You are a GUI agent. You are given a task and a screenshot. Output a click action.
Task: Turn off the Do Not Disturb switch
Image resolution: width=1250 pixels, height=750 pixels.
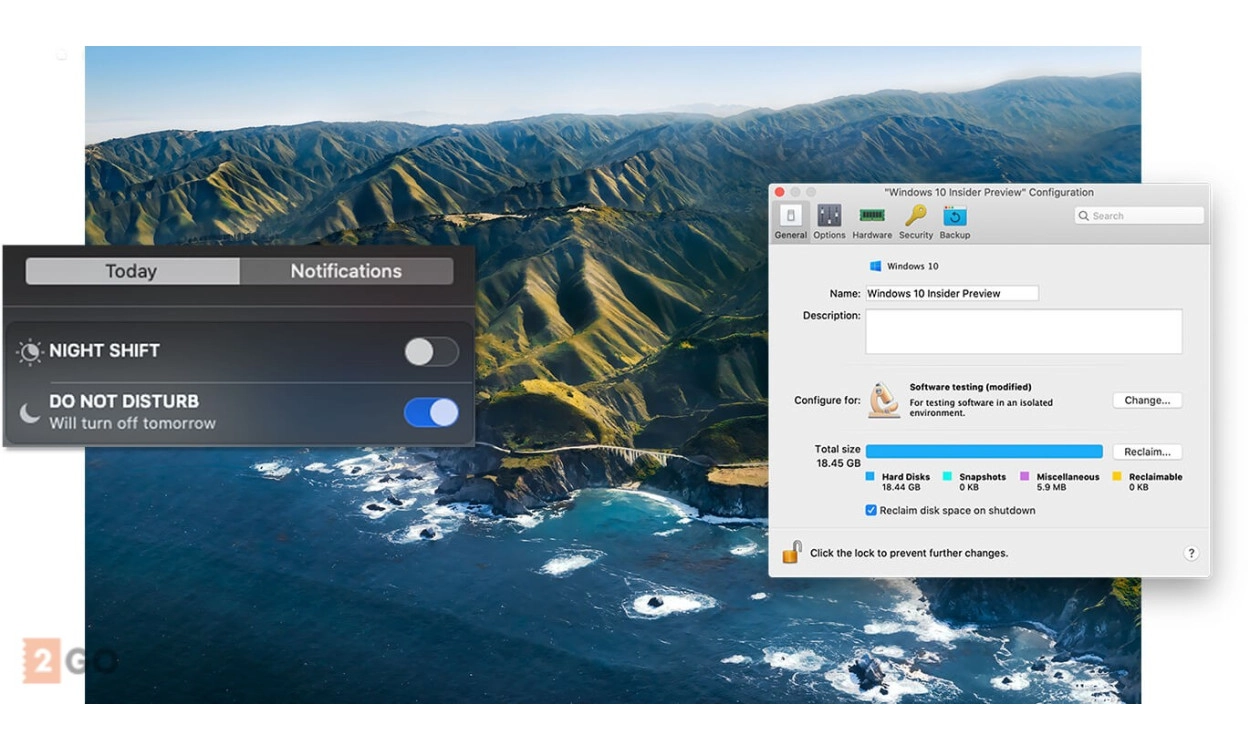pos(431,412)
